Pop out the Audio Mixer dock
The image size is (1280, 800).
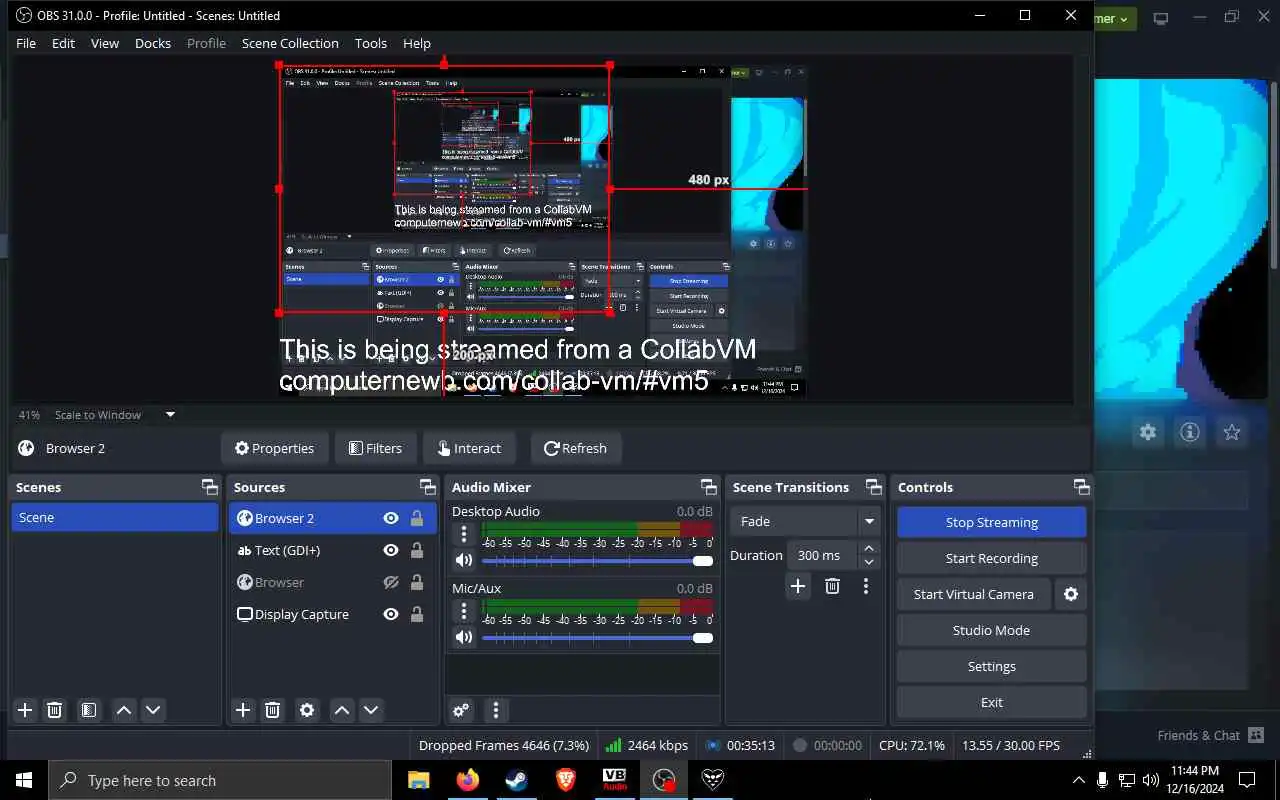pyautogui.click(x=708, y=487)
